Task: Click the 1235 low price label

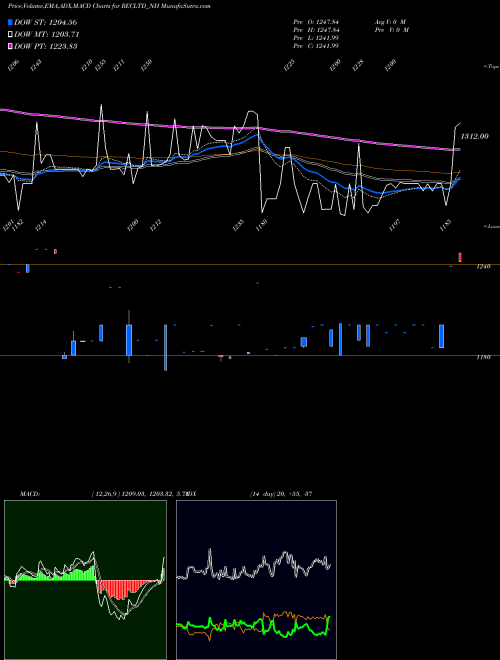Action: tap(238, 225)
